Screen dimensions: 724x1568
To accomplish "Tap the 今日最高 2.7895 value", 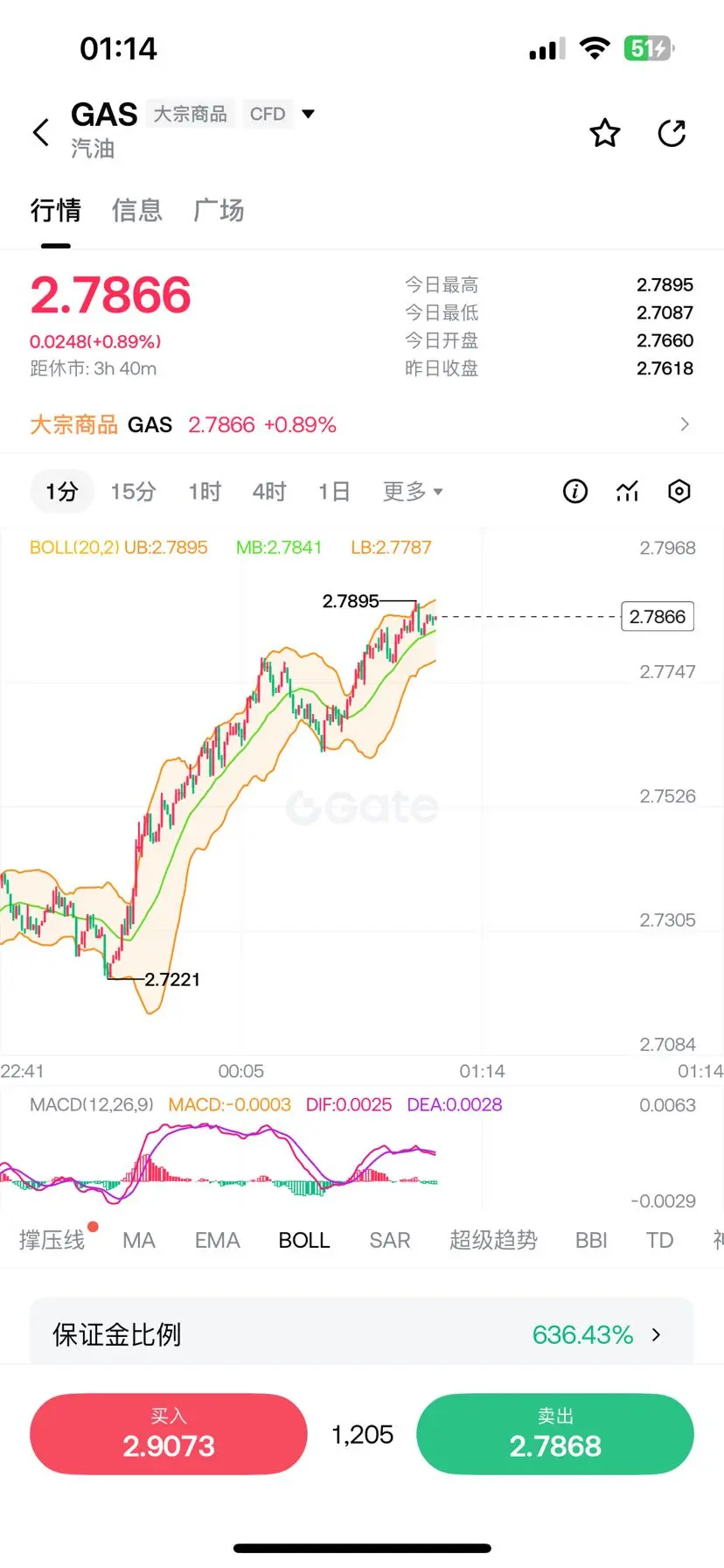I will coord(665,284).
